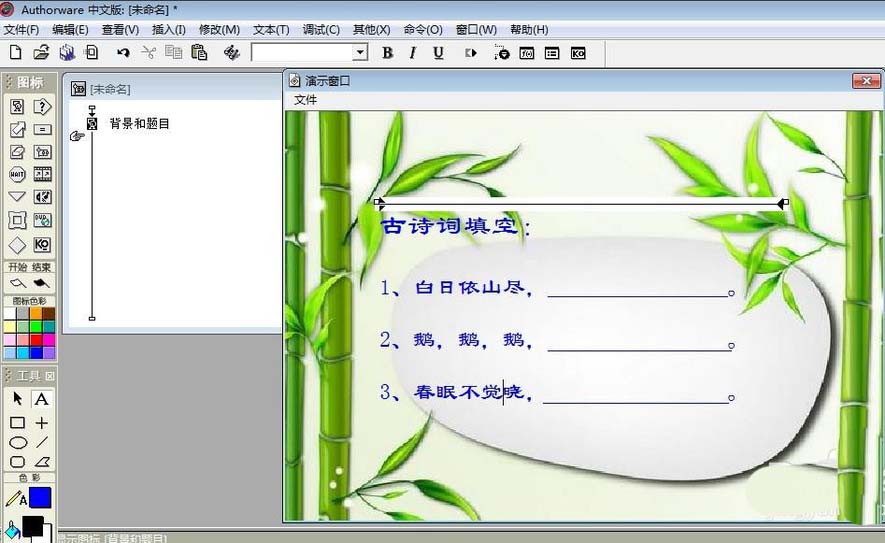Toggle Italic formatting
885x543 pixels.
413,52
